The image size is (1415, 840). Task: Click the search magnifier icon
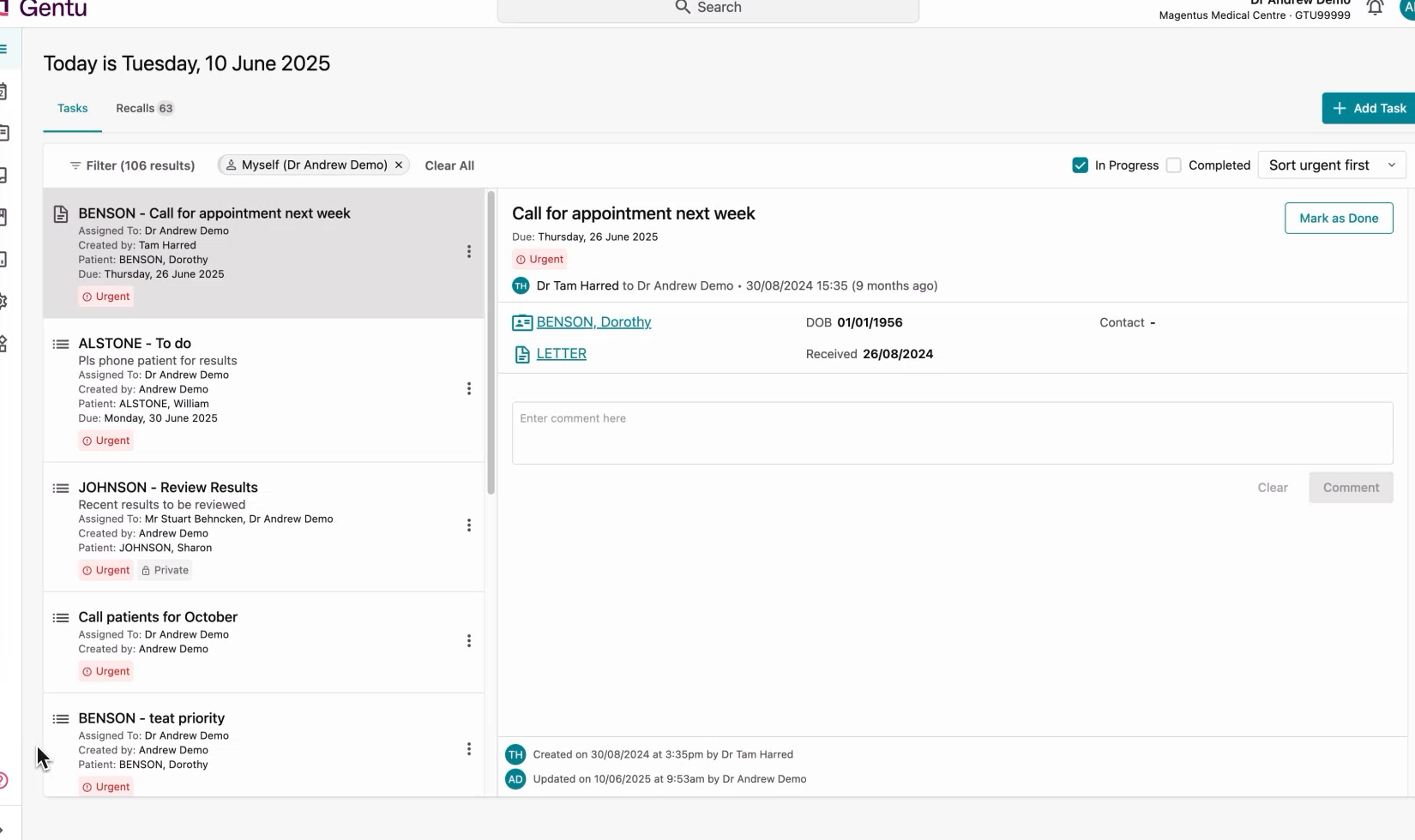(x=683, y=7)
